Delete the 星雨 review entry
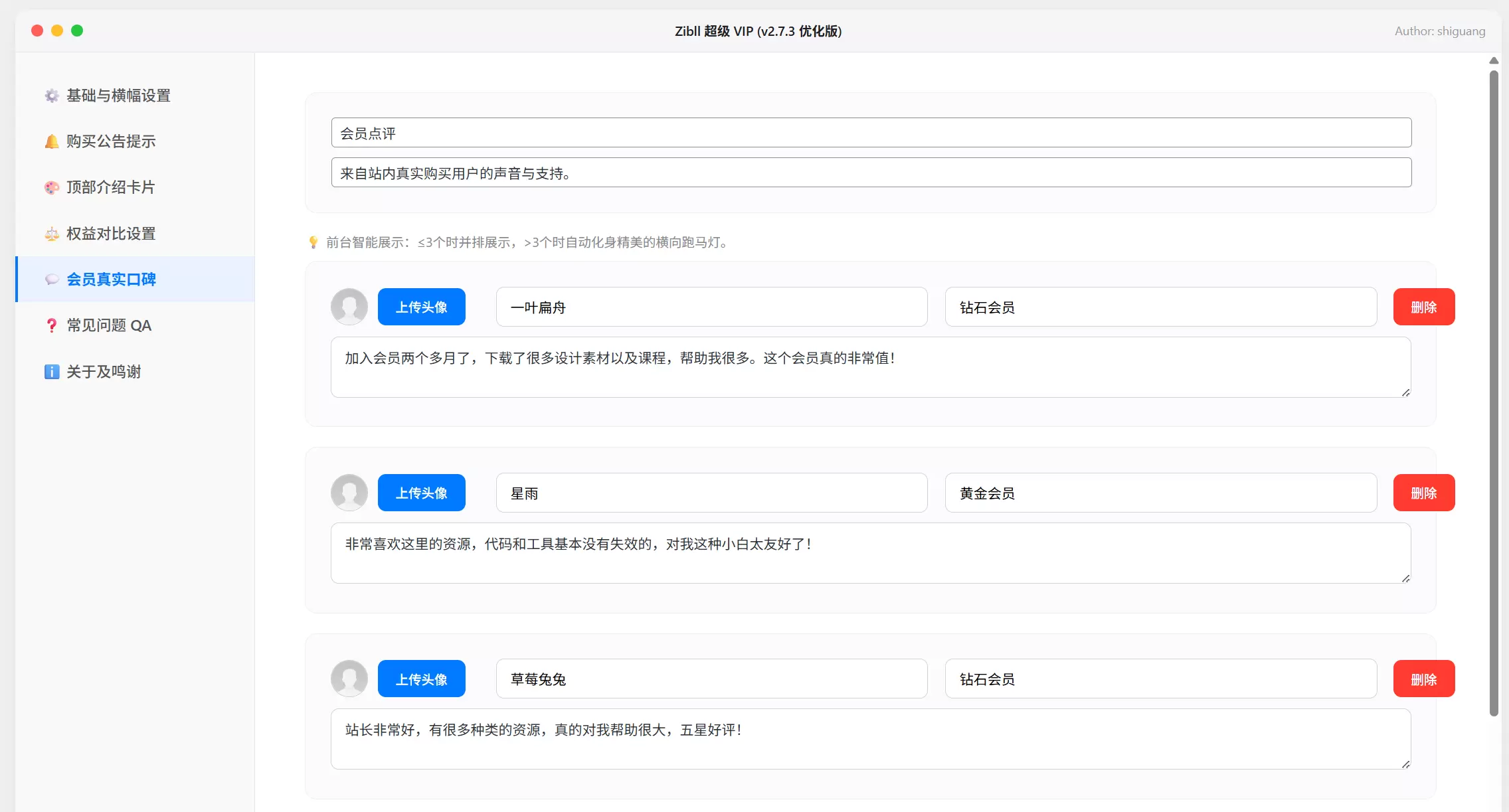 [x=1424, y=493]
